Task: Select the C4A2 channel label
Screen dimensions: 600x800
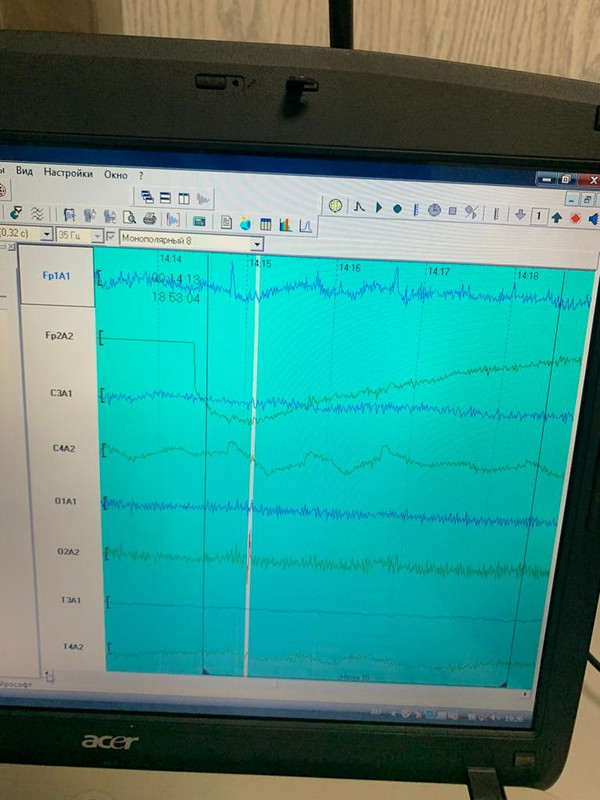Action: (x=64, y=448)
